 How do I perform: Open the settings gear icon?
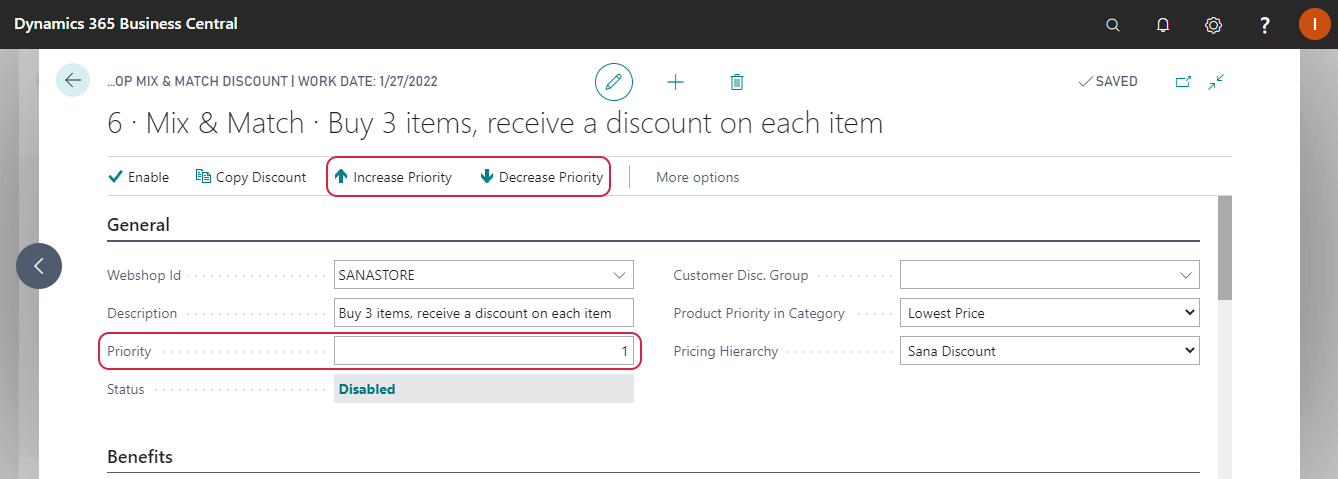(1213, 25)
